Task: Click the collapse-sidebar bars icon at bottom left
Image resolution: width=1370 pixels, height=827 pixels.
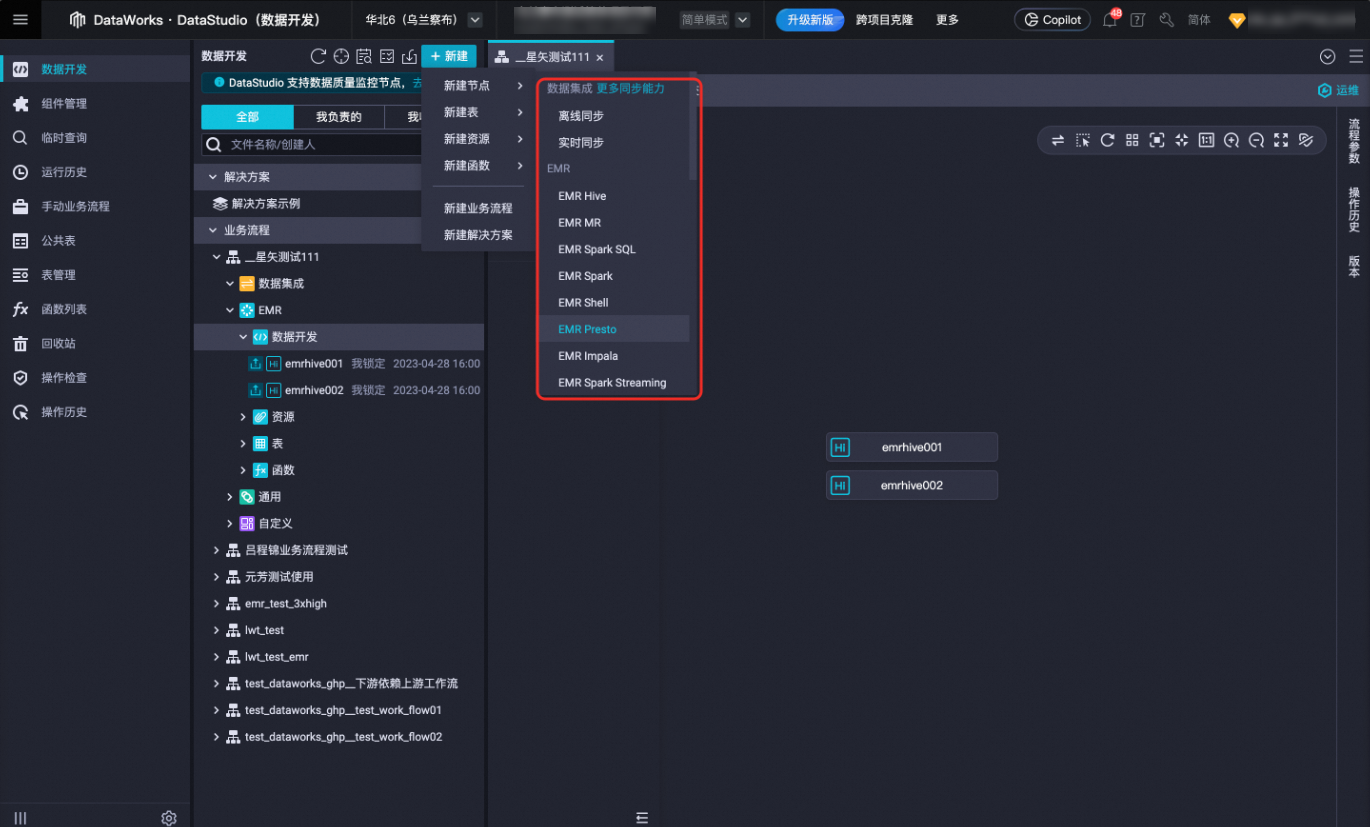Action: (20, 817)
